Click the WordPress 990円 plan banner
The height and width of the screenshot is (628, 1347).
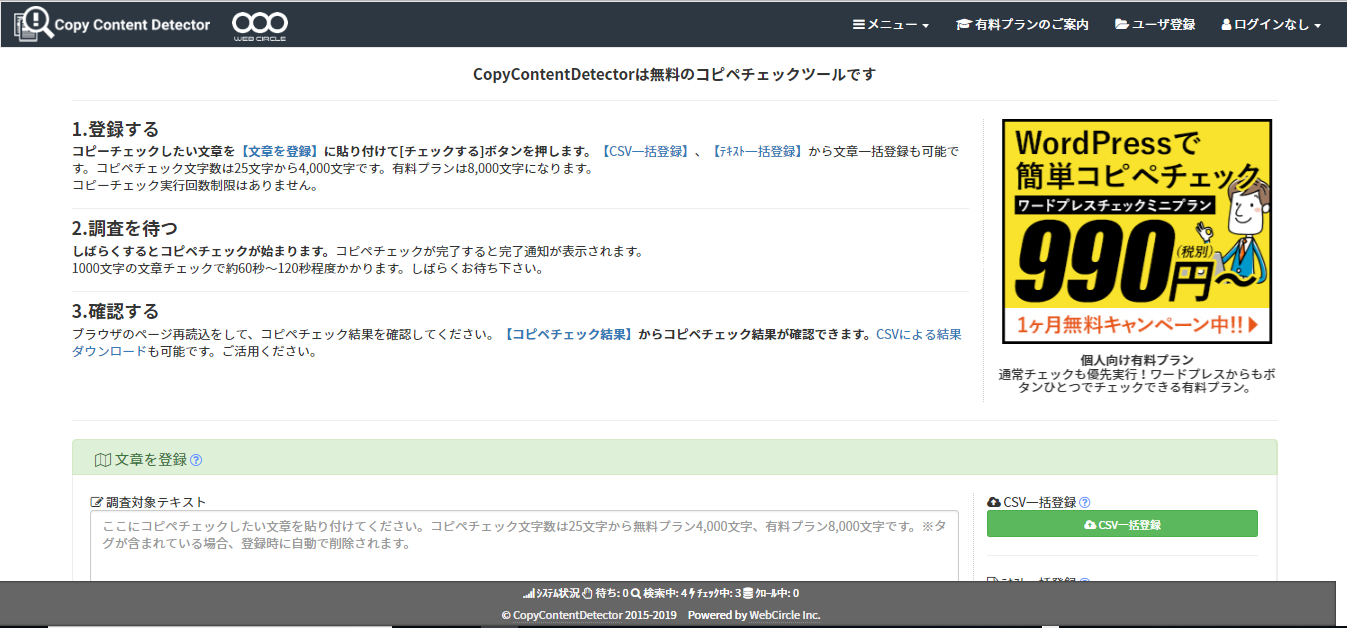(x=1137, y=231)
